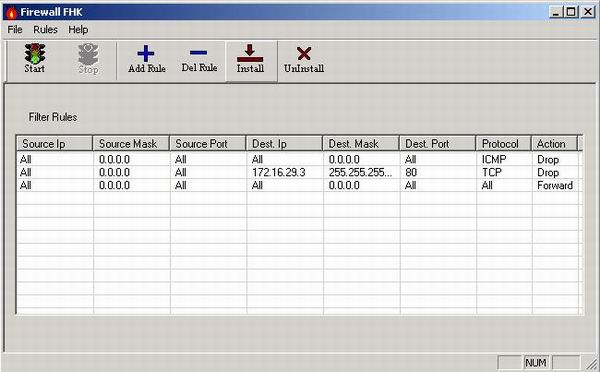The width and height of the screenshot is (600, 372).
Task: Click the Dest. Port column header
Action: click(437, 144)
